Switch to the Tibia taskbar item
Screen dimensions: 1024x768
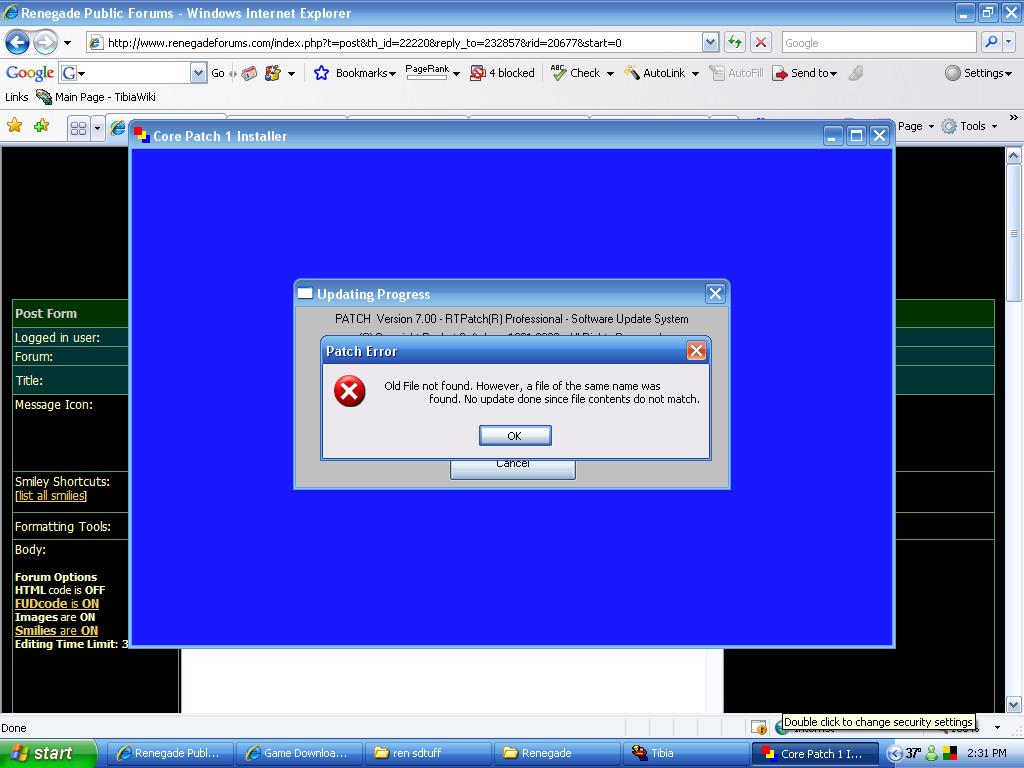(x=661, y=753)
